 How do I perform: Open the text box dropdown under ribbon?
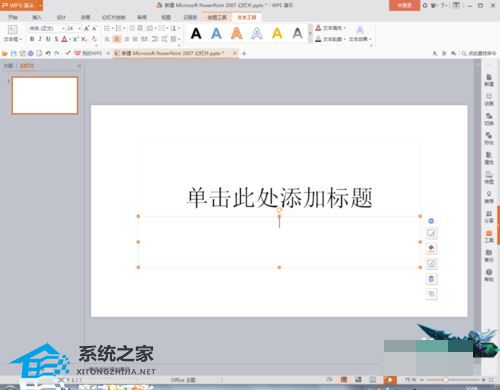(13, 39)
